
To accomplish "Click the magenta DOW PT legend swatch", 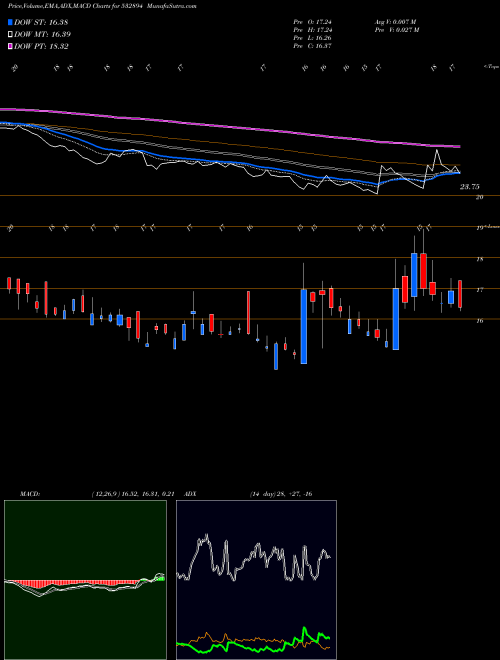I will coord(11,46).
